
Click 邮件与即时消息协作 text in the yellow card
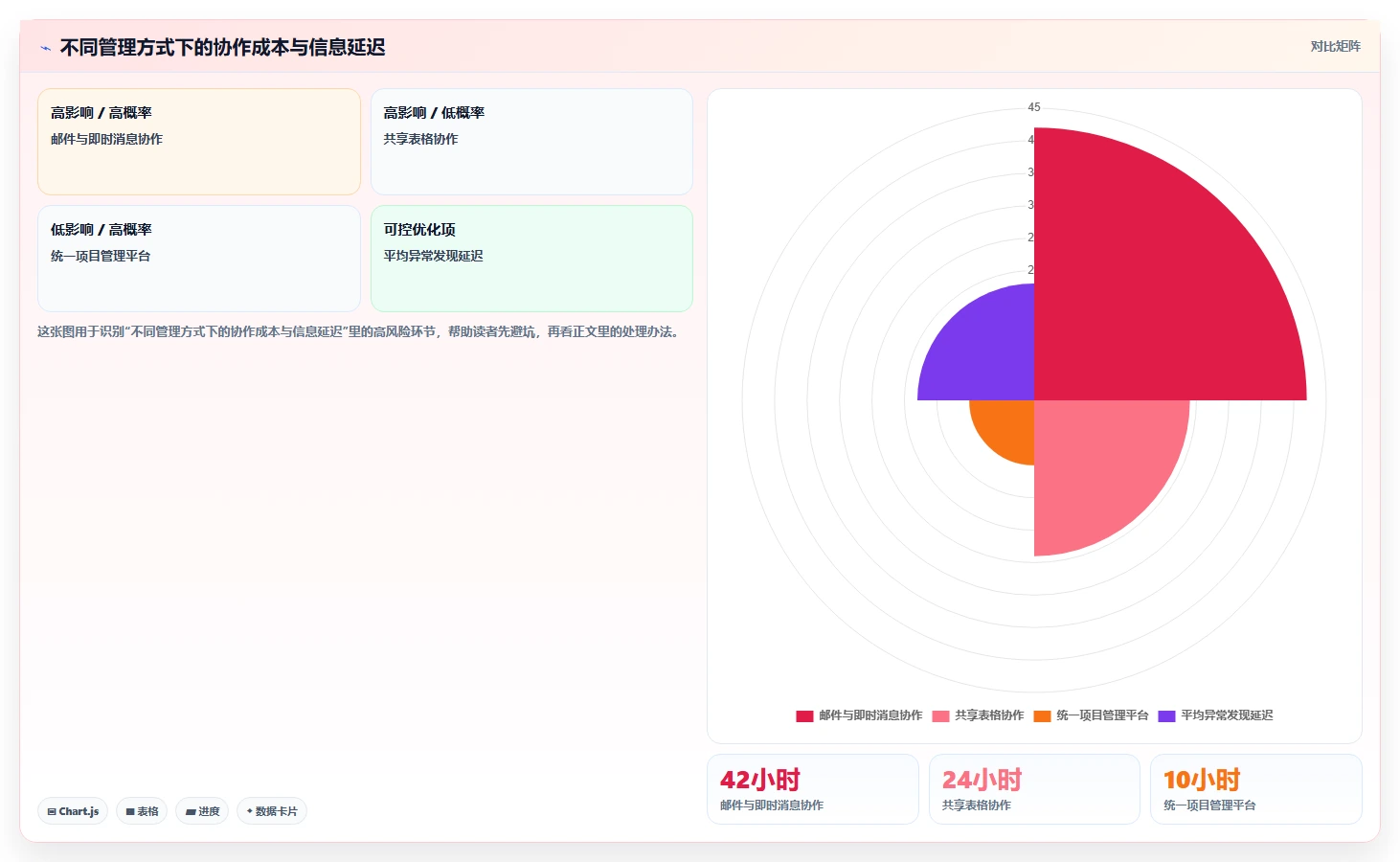pos(106,139)
